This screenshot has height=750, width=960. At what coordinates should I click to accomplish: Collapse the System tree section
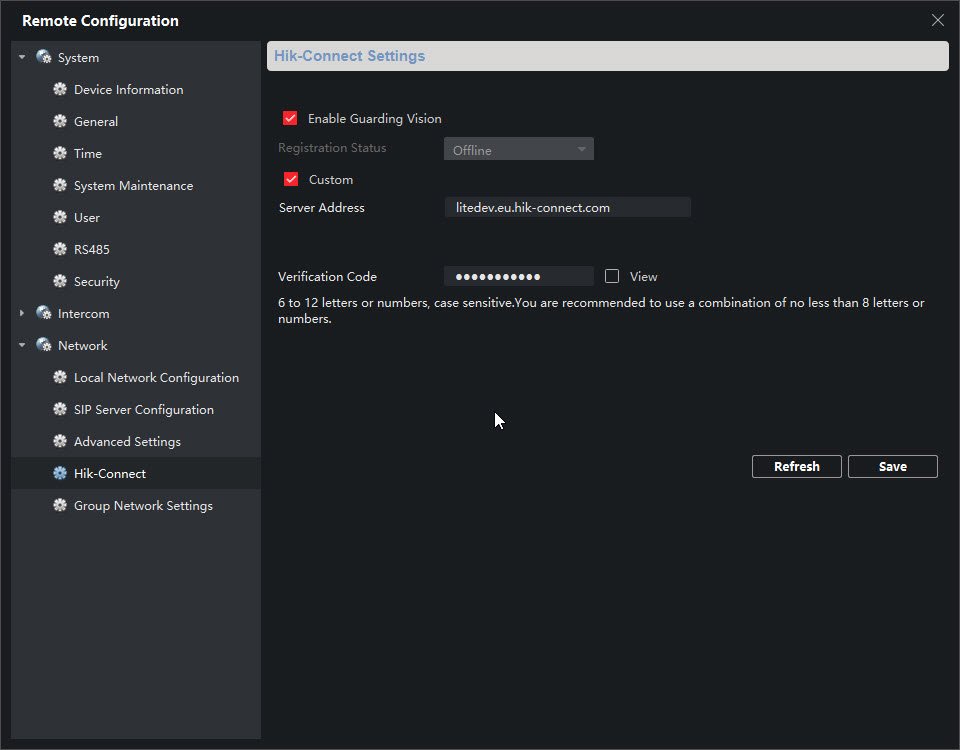(x=22, y=58)
